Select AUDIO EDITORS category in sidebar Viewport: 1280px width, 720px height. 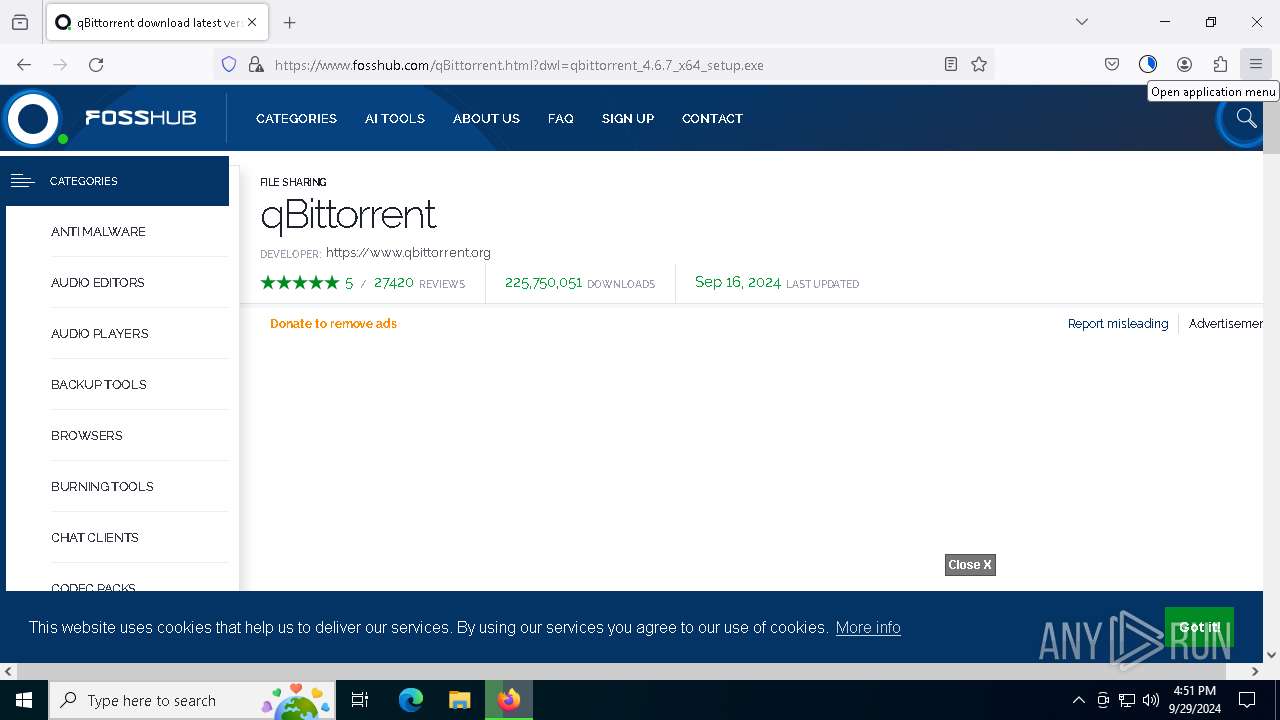(x=98, y=282)
